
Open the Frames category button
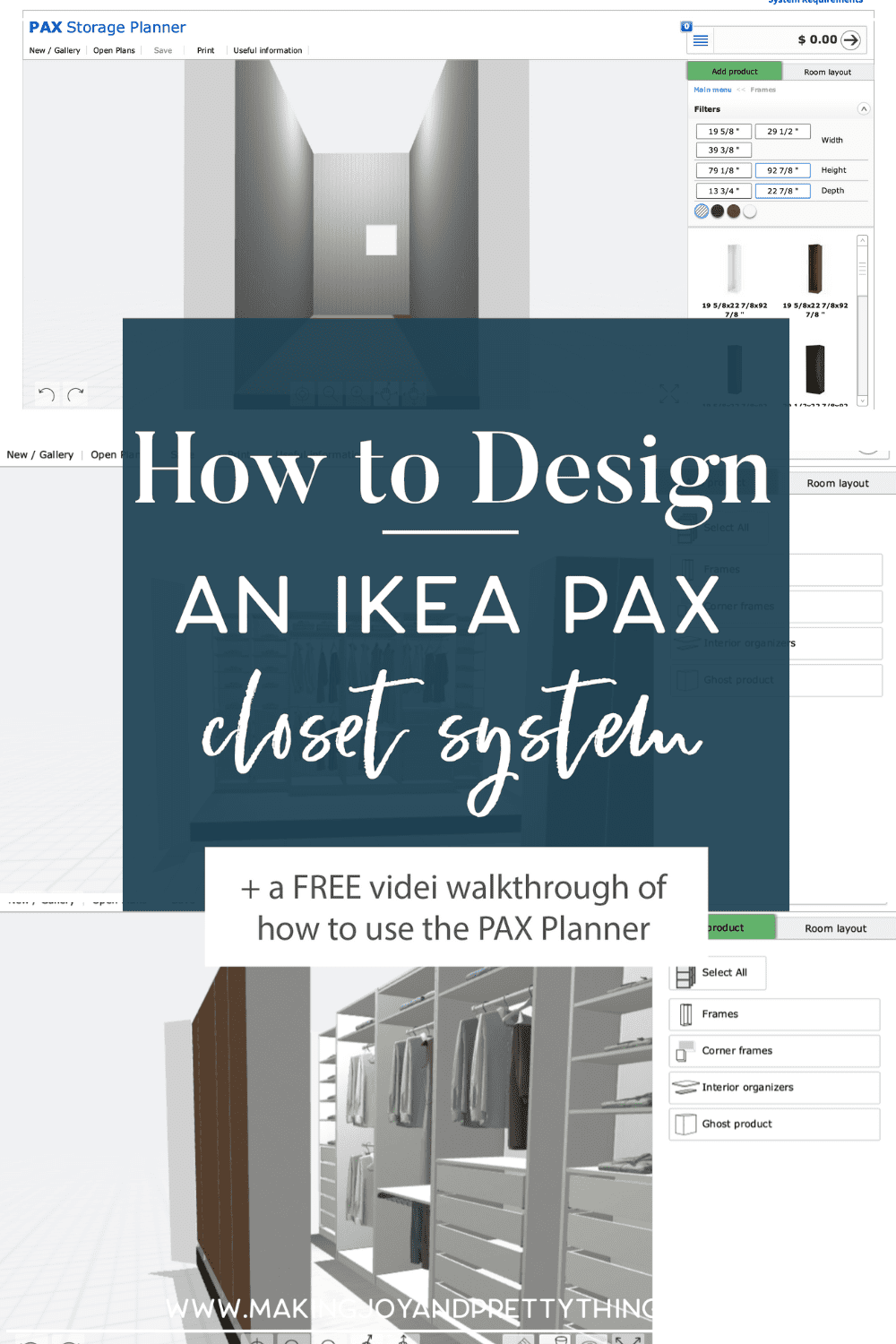click(775, 1014)
